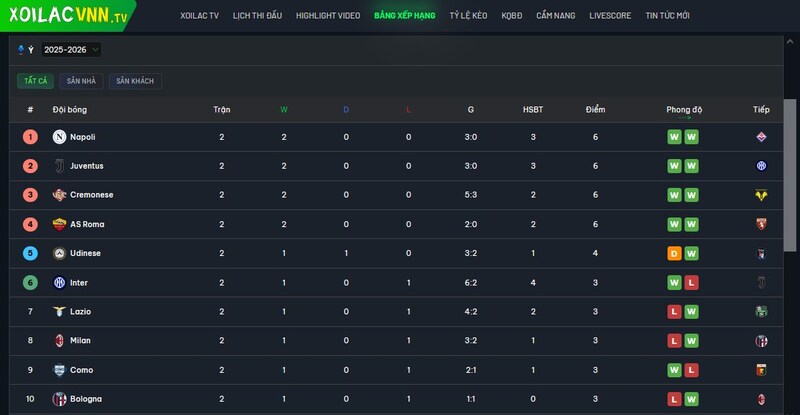
Task: Click the Udinese club crest
Action: [x=59, y=253]
